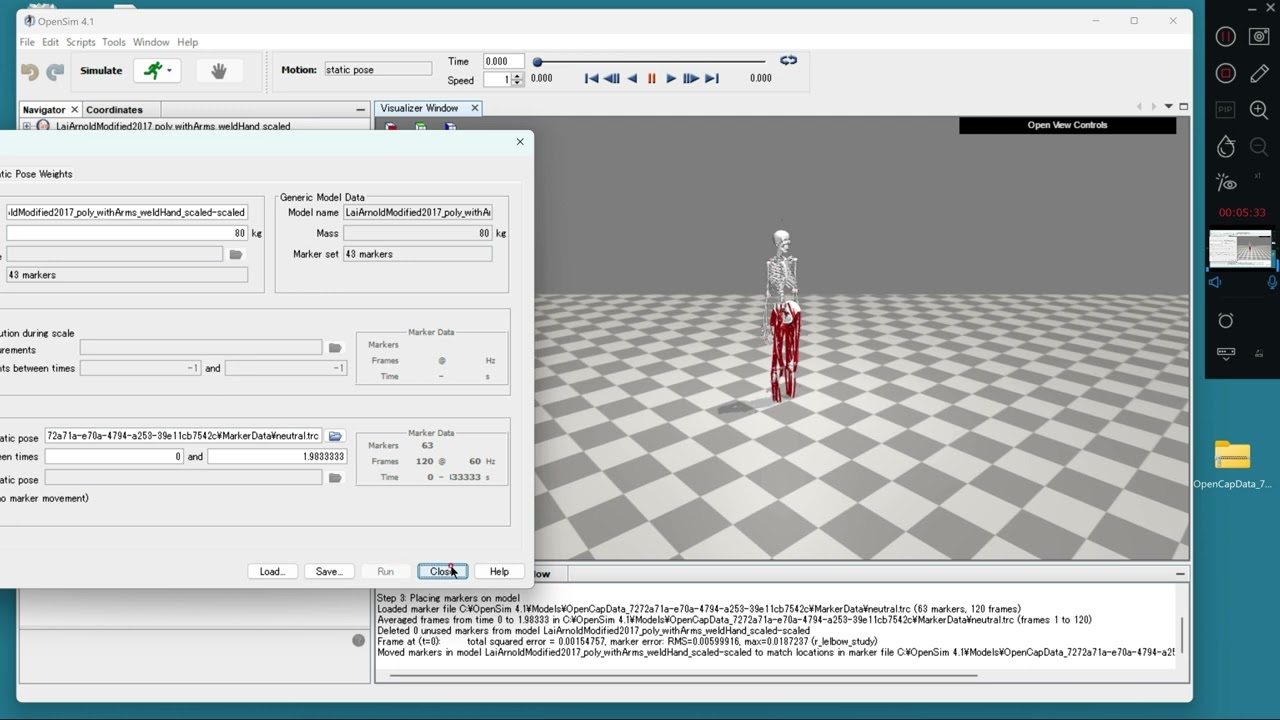
Task: Click the static pose marker file path field
Action: coord(183,436)
